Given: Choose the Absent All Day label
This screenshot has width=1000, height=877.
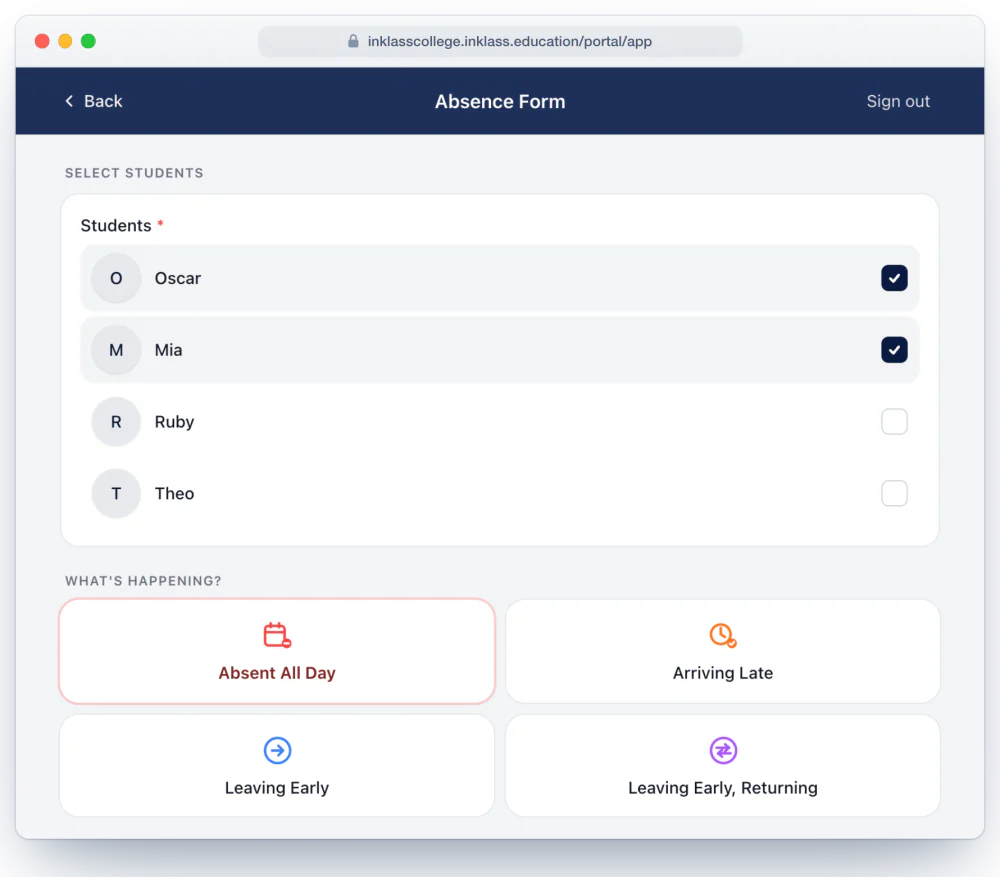Looking at the screenshot, I should [277, 673].
